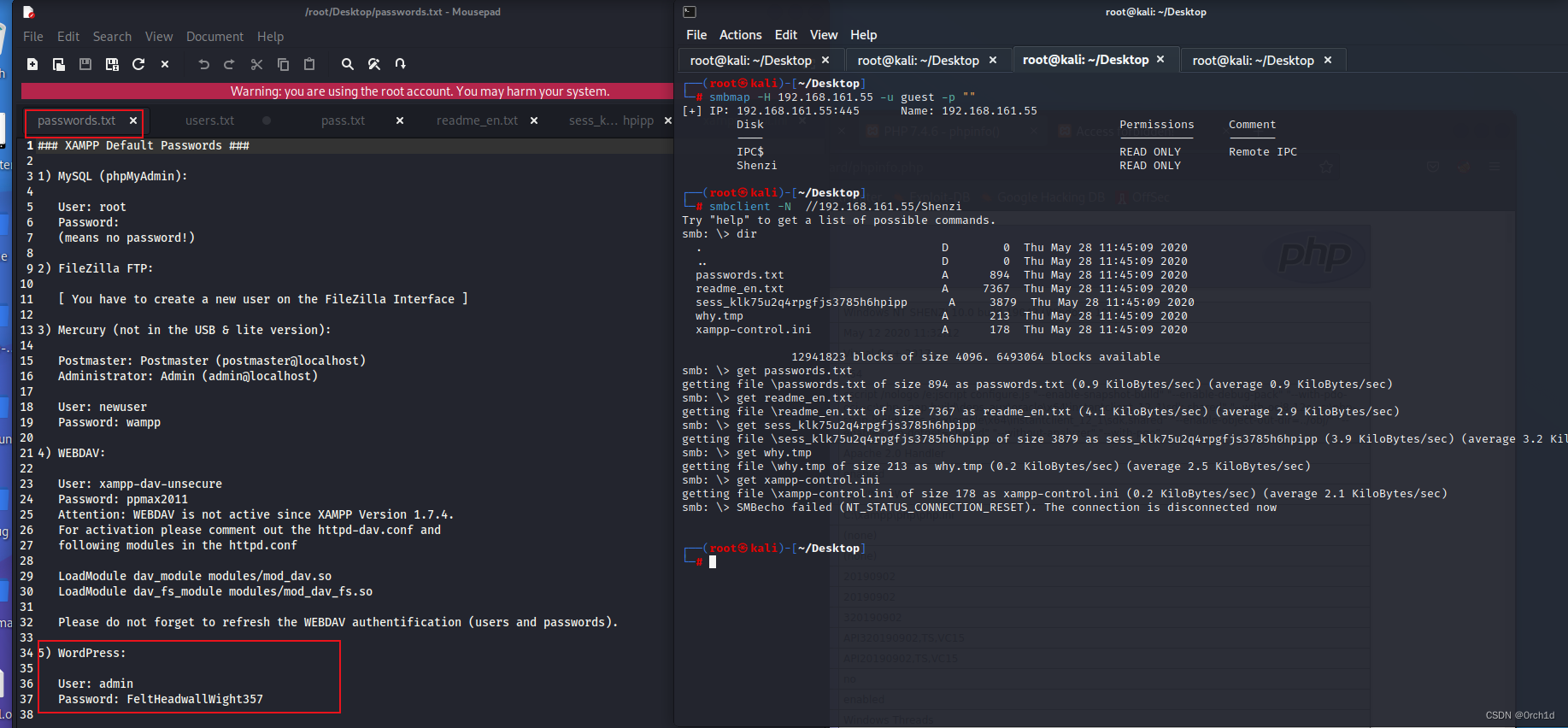Click the 'Password: wampp' line

(109, 422)
